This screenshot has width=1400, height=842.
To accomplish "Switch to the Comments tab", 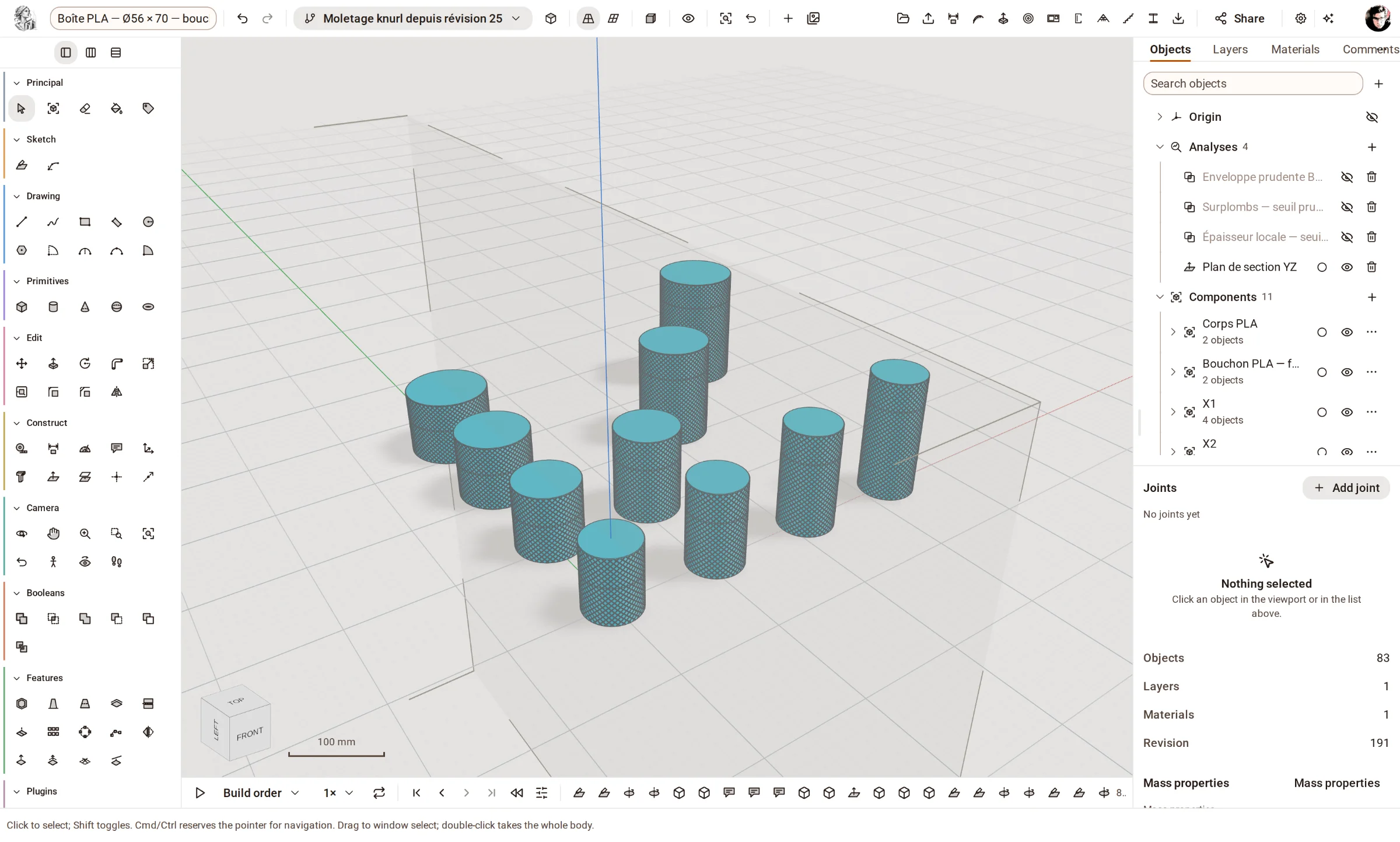I will coord(1370,50).
